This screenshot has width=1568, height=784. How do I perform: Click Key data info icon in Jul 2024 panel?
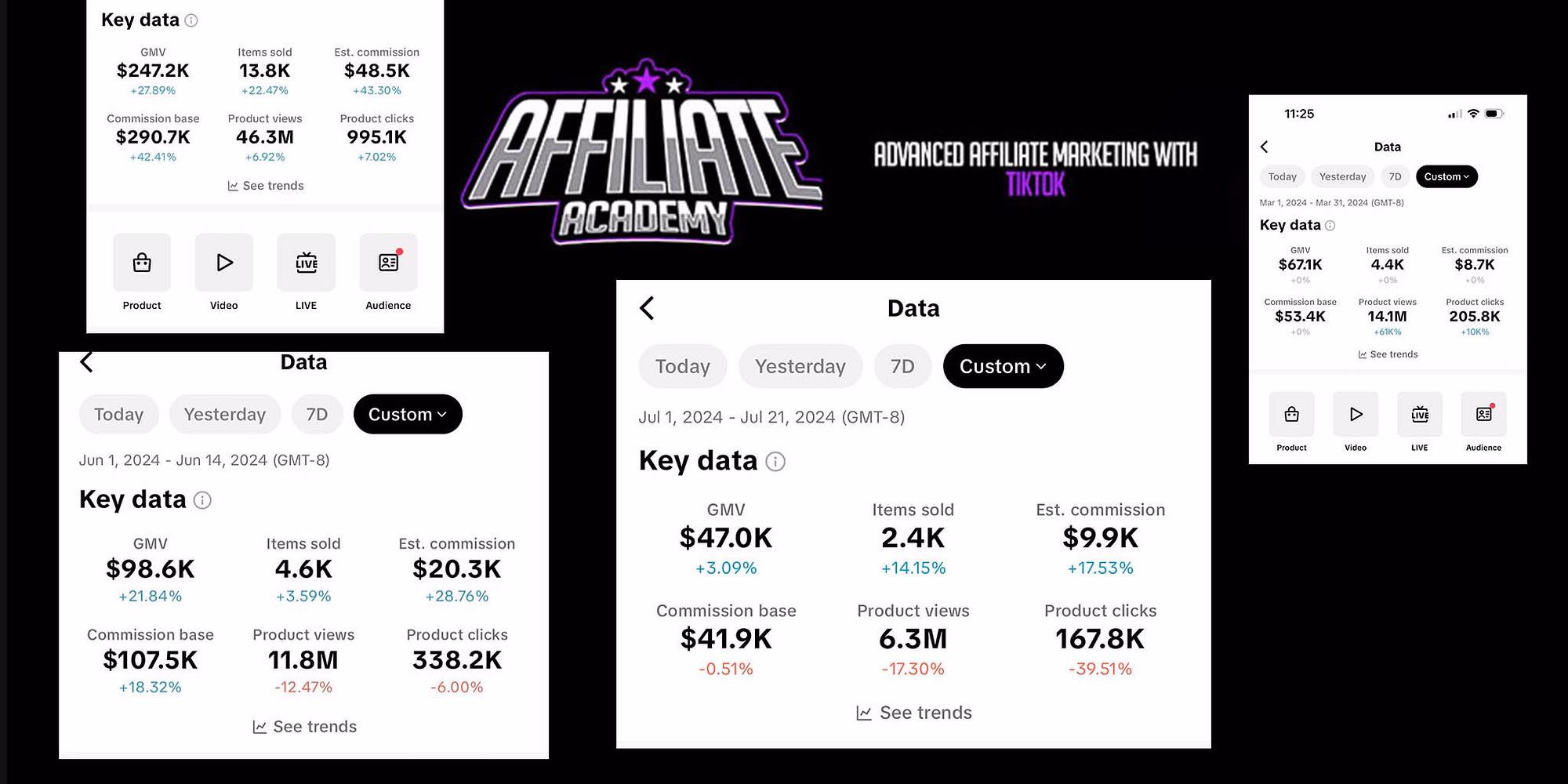click(775, 462)
